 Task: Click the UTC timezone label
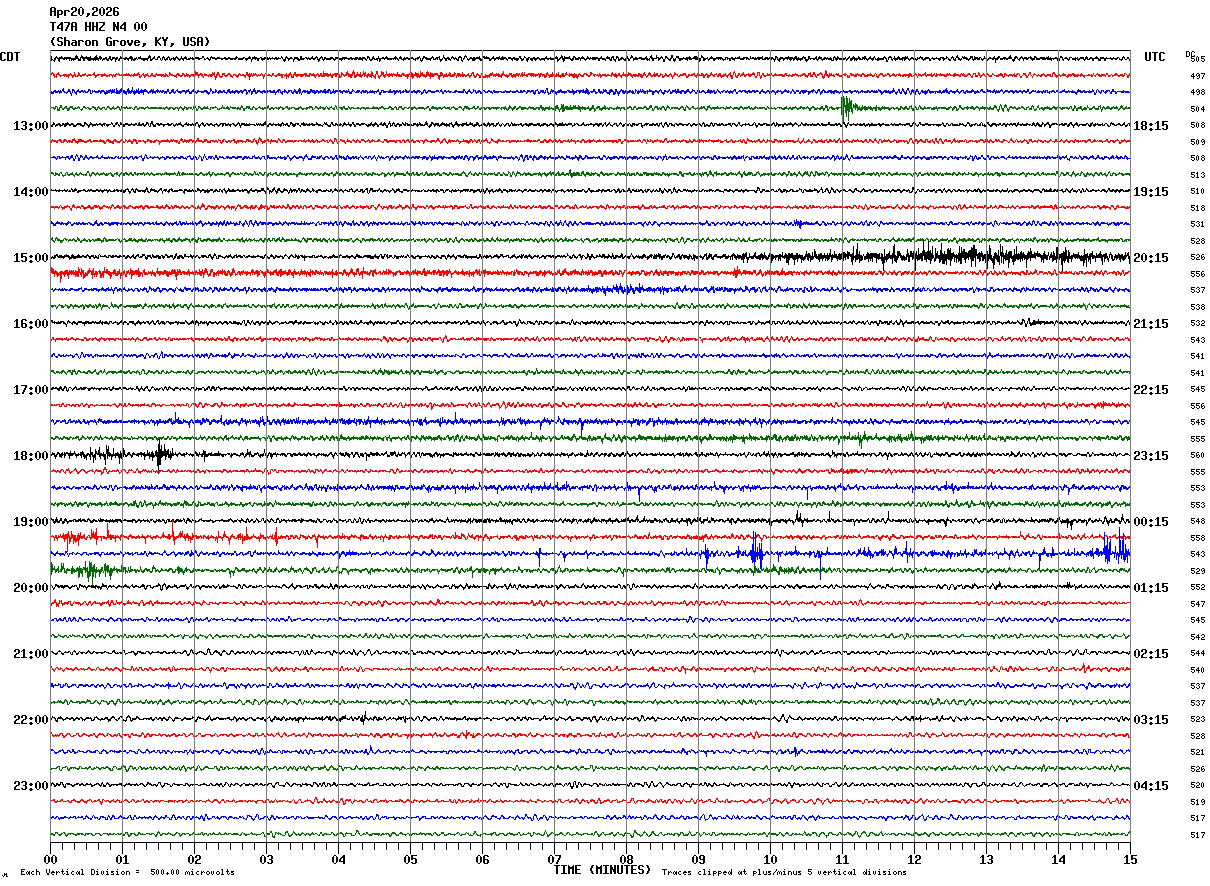(x=1155, y=57)
